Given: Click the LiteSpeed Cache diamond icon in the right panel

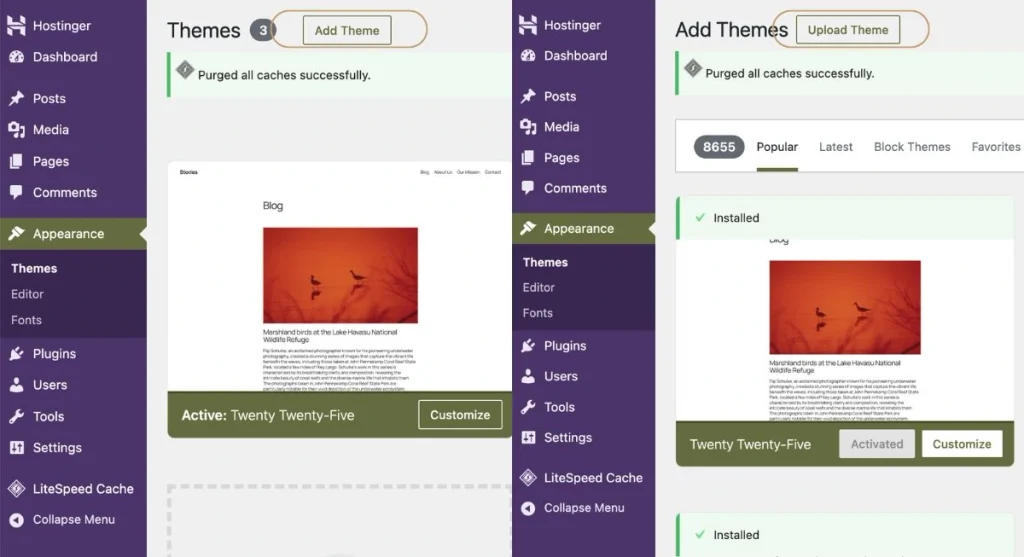Looking at the screenshot, I should 528,477.
